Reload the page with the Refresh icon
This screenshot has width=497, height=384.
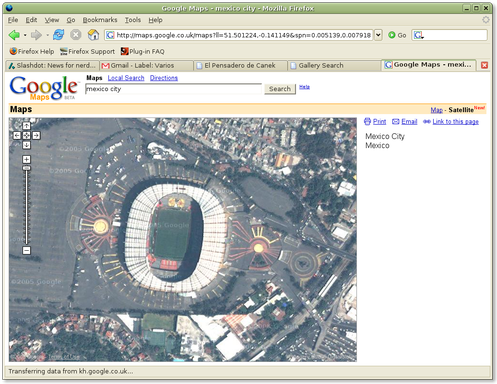tap(58, 34)
